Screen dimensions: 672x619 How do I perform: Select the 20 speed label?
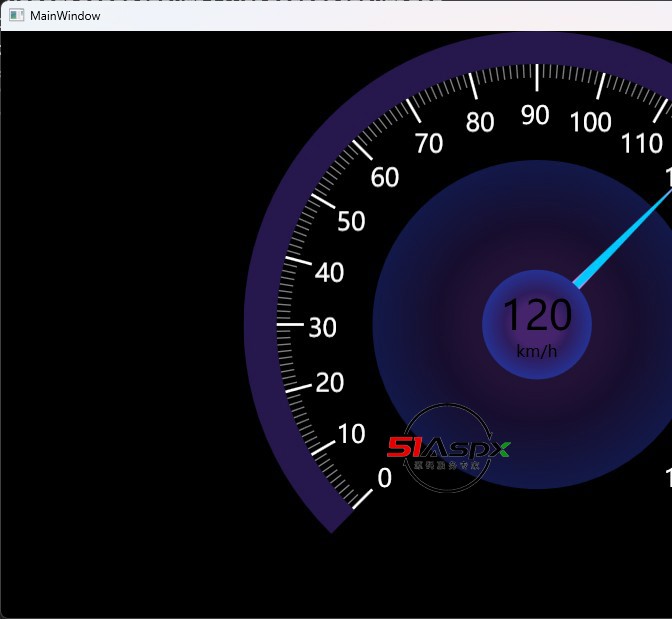[x=329, y=383]
